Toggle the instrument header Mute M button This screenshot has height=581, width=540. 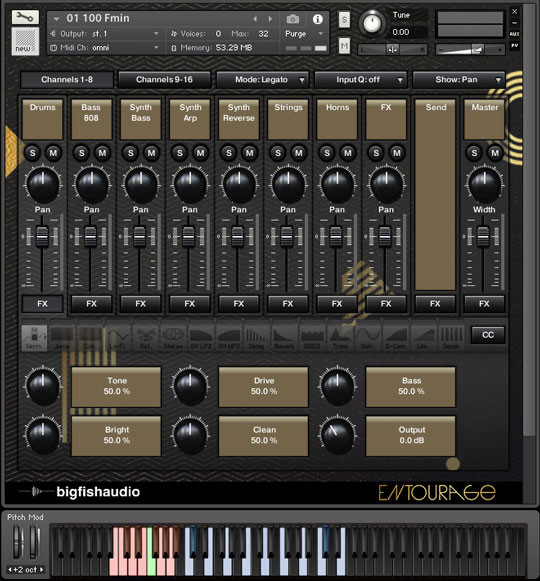[x=344, y=46]
